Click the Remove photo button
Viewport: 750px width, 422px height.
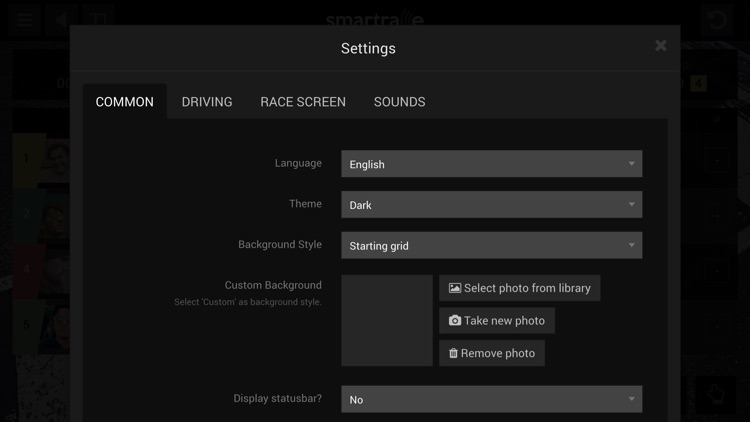[492, 353]
